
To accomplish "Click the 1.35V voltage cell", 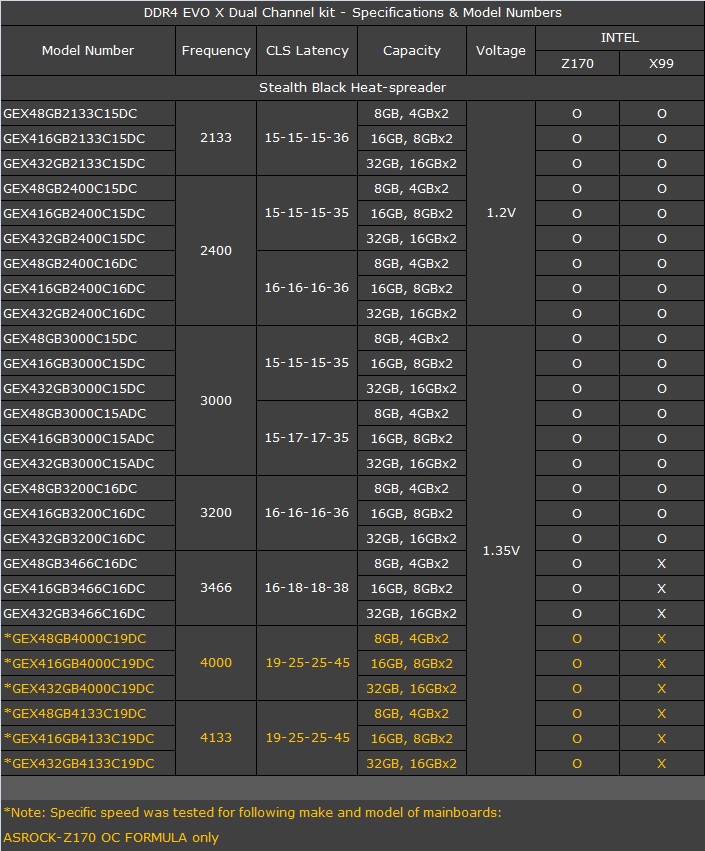I will point(501,551).
